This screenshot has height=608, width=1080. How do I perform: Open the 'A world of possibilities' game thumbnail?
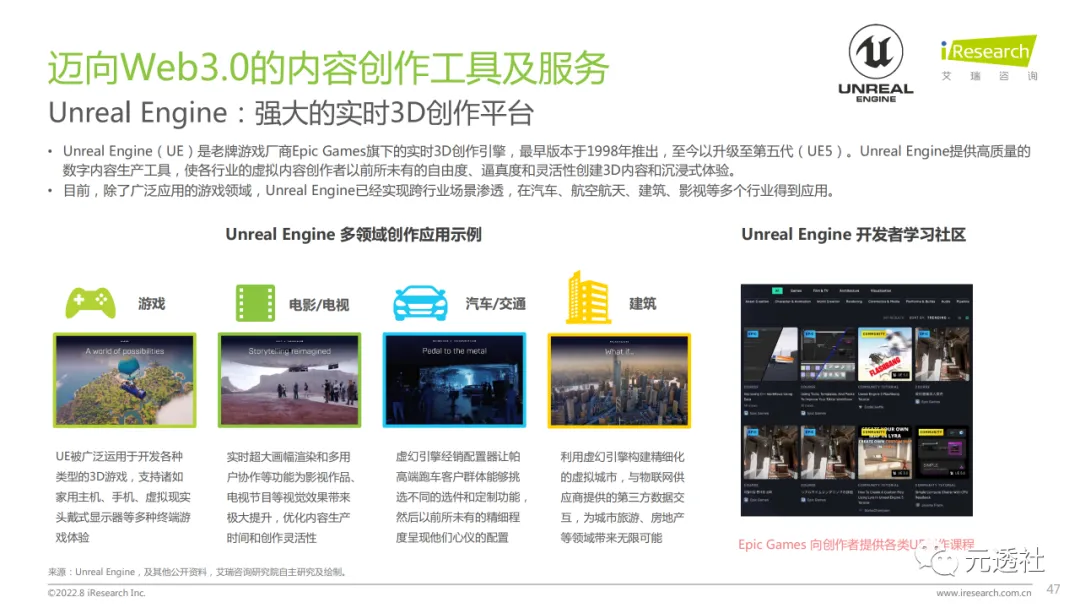click(125, 380)
